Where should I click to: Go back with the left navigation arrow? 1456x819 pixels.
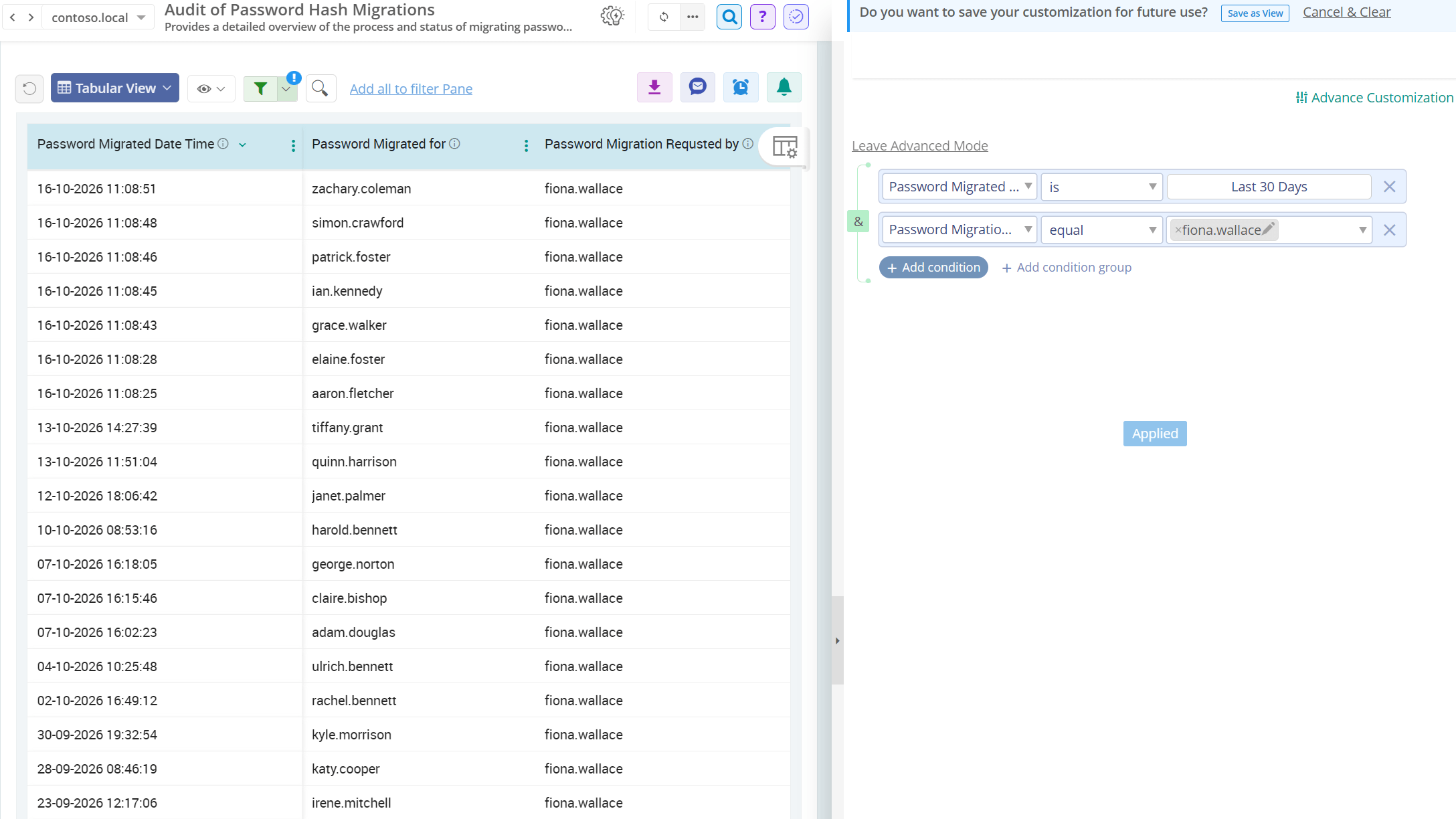13,17
